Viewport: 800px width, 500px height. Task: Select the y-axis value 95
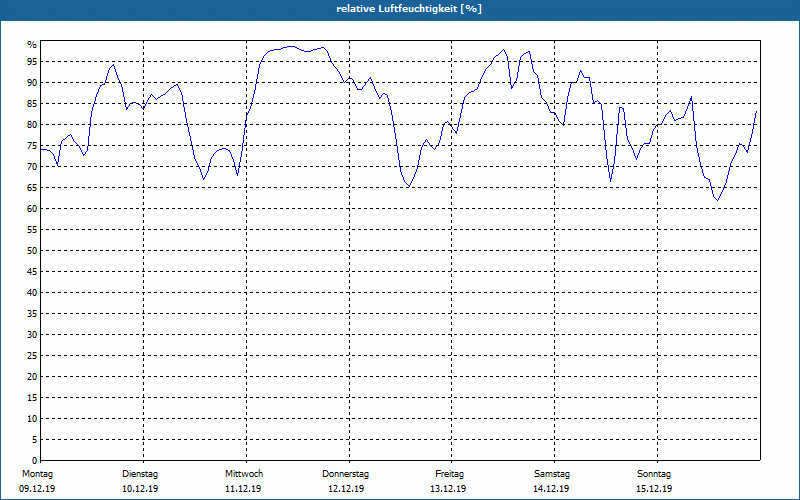tap(32, 62)
